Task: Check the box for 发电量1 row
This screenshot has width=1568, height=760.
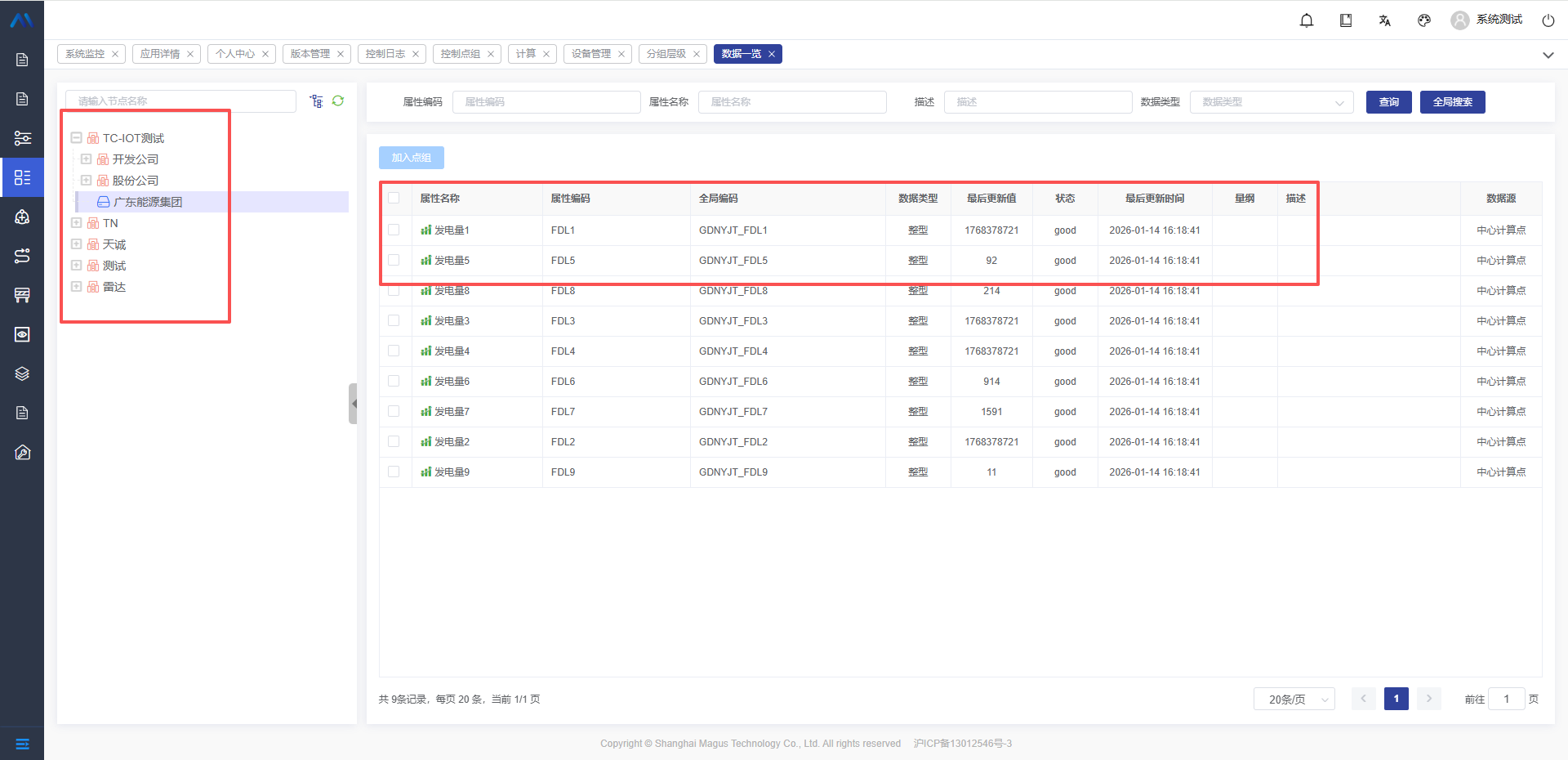Action: [394, 230]
